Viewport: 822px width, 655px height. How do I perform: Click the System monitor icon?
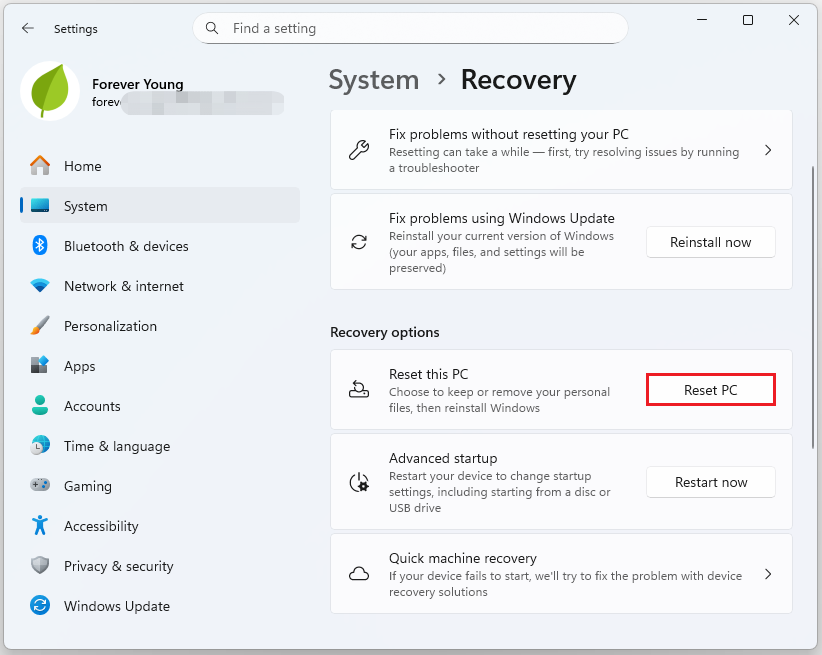click(x=40, y=206)
